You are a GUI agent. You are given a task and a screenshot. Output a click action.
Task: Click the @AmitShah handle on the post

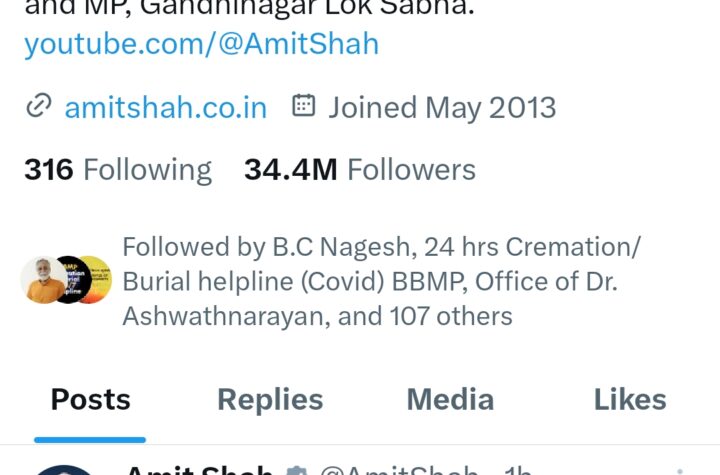coord(399,470)
